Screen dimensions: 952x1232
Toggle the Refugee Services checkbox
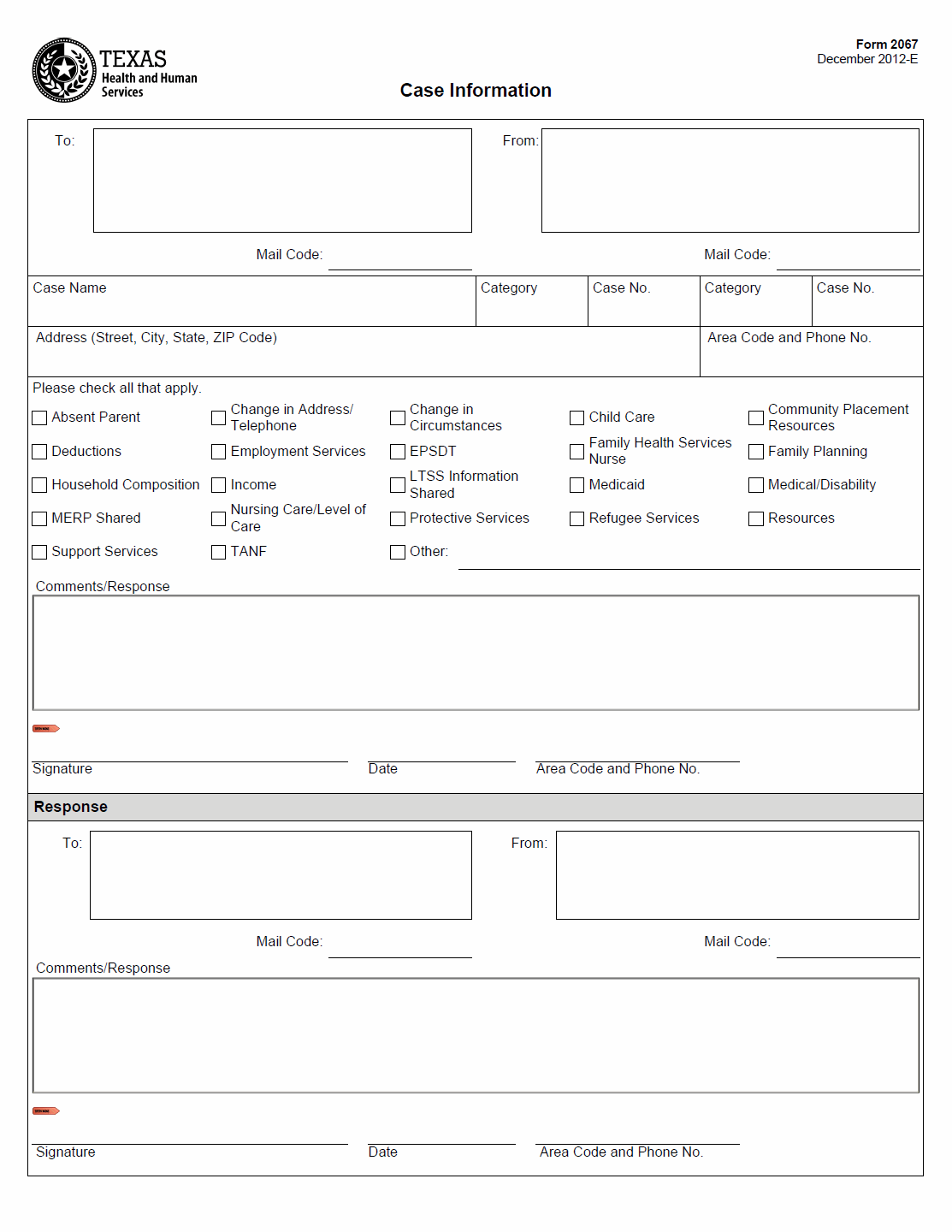pyautogui.click(x=577, y=518)
